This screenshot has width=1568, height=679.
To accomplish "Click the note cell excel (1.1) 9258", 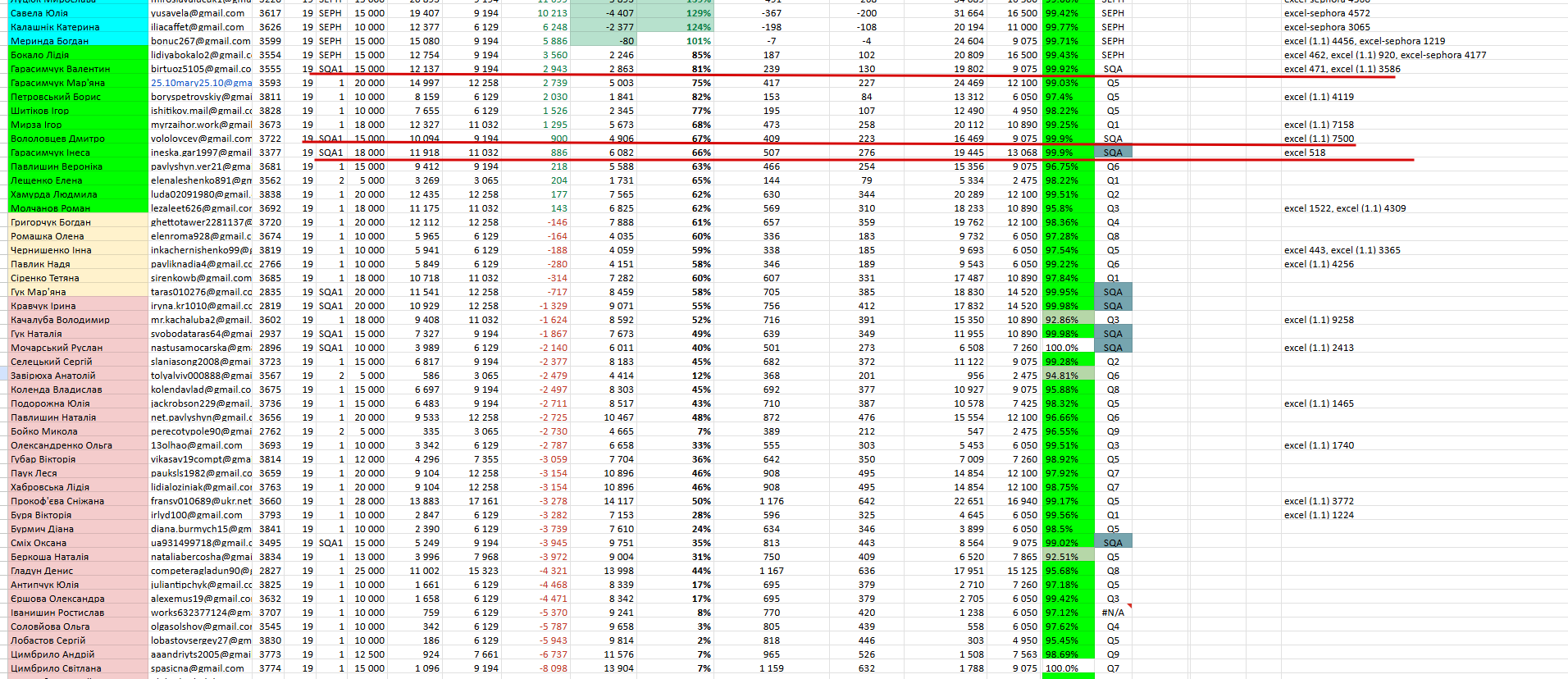I will 1319,320.
